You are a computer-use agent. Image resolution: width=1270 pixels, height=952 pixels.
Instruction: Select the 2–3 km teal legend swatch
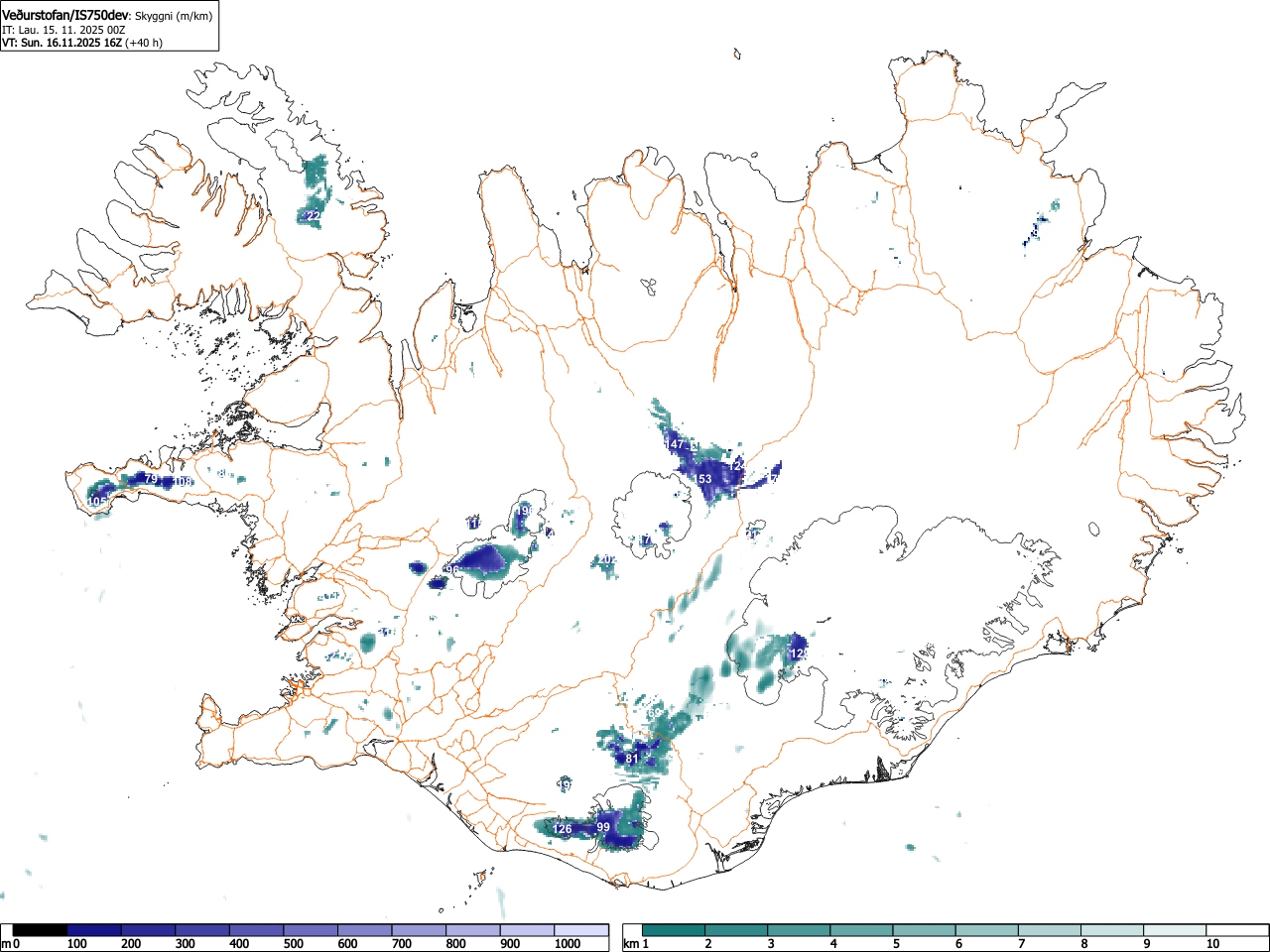point(738,930)
